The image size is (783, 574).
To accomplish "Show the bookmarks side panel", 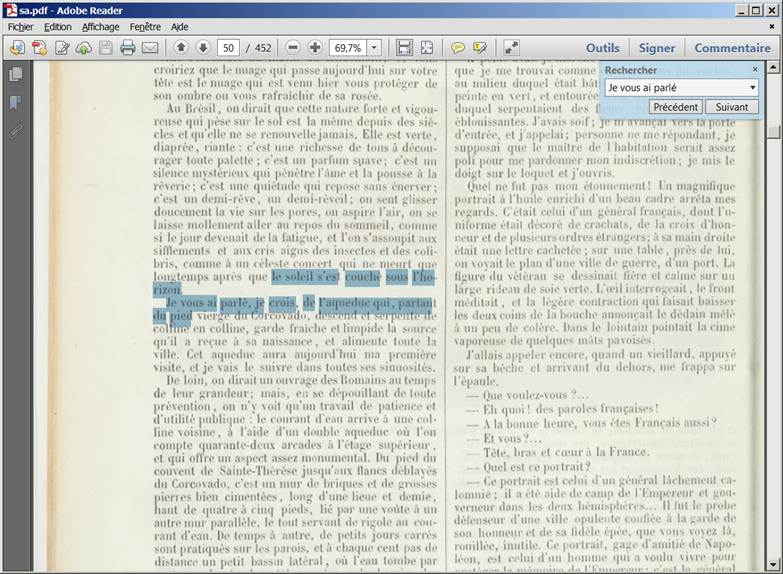I will [15, 103].
